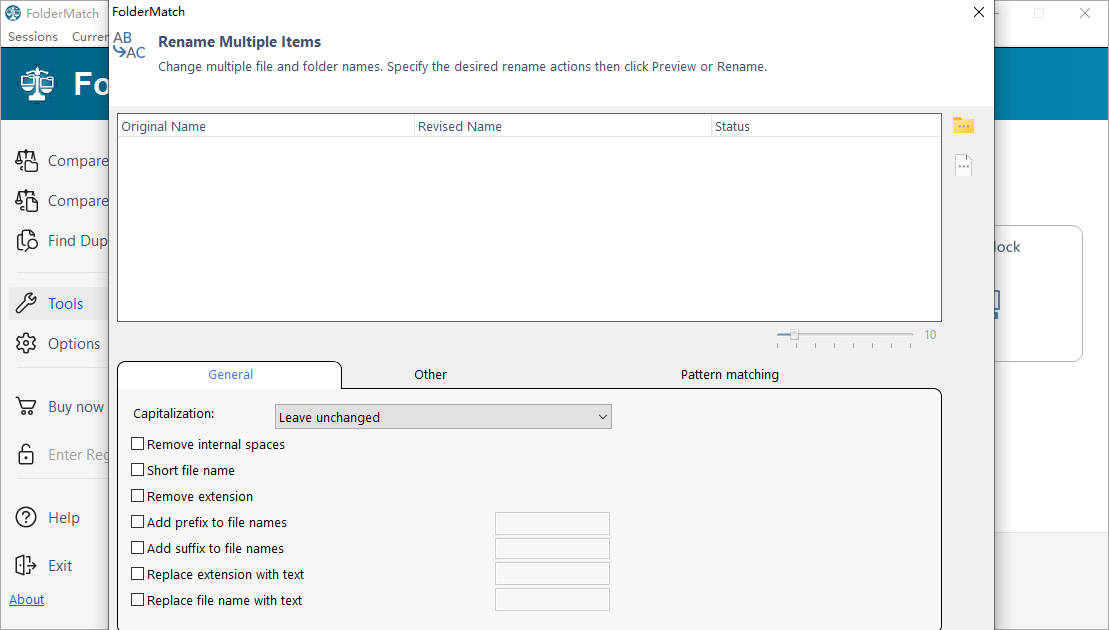Click the Find Duplicates magnifier icon
This screenshot has height=630, width=1109.
27,240
